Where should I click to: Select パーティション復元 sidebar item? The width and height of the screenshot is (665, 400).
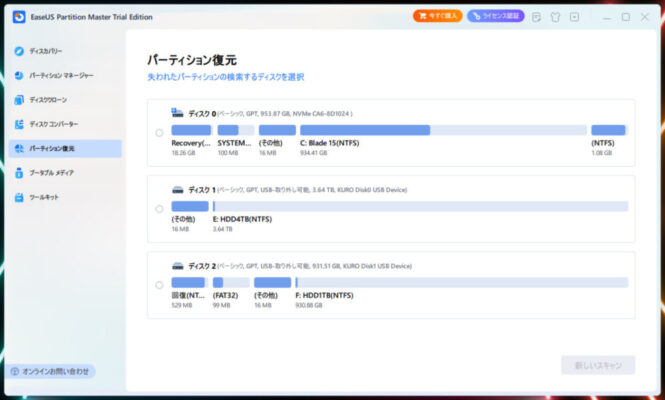[x=65, y=148]
